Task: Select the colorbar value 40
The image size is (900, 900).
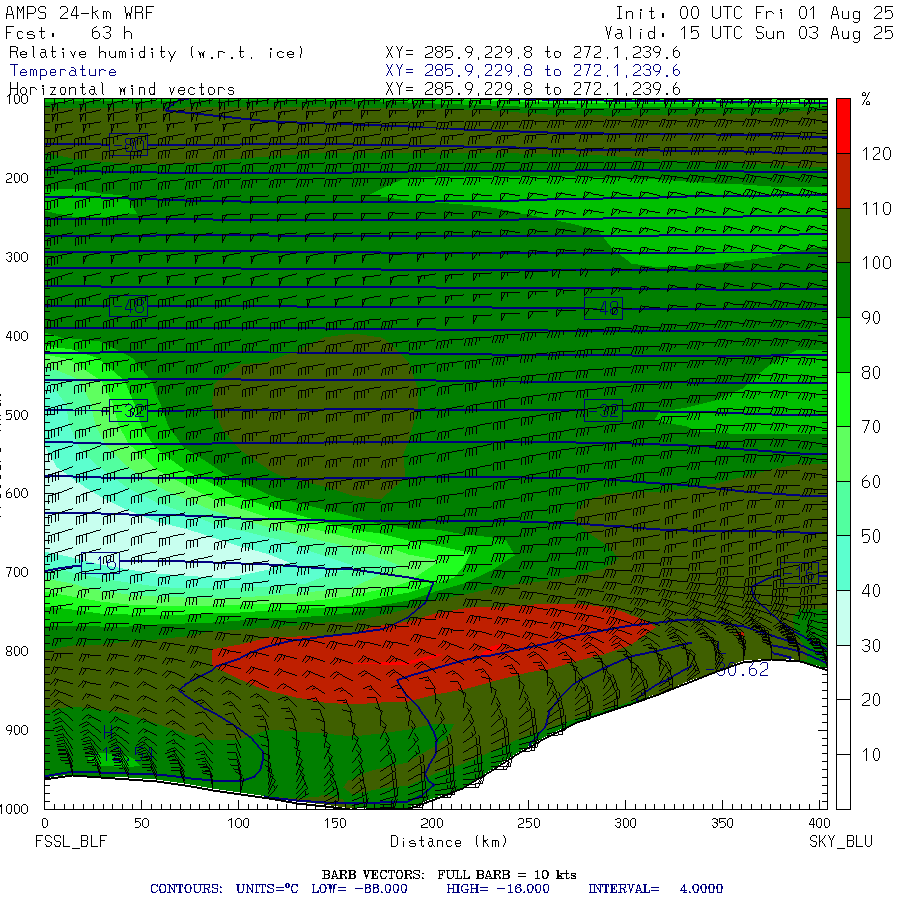Action: point(871,591)
